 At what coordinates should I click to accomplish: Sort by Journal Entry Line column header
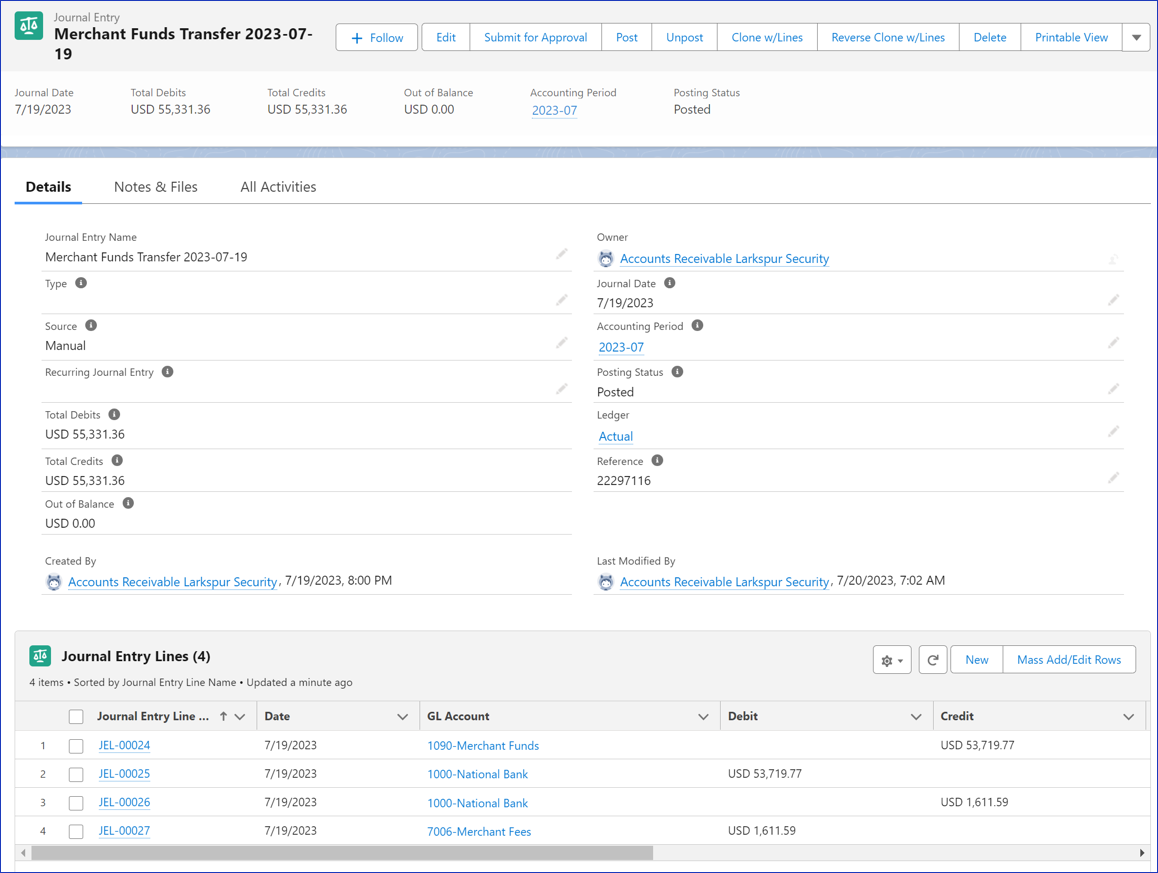pos(153,716)
